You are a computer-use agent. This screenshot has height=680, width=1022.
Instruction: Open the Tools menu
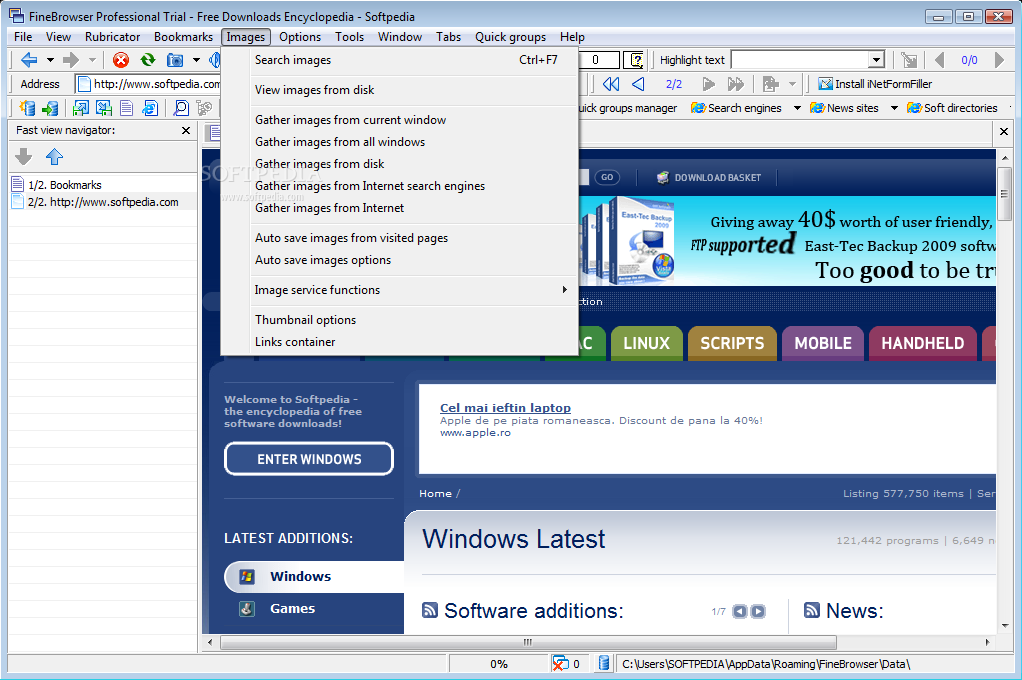tap(349, 37)
